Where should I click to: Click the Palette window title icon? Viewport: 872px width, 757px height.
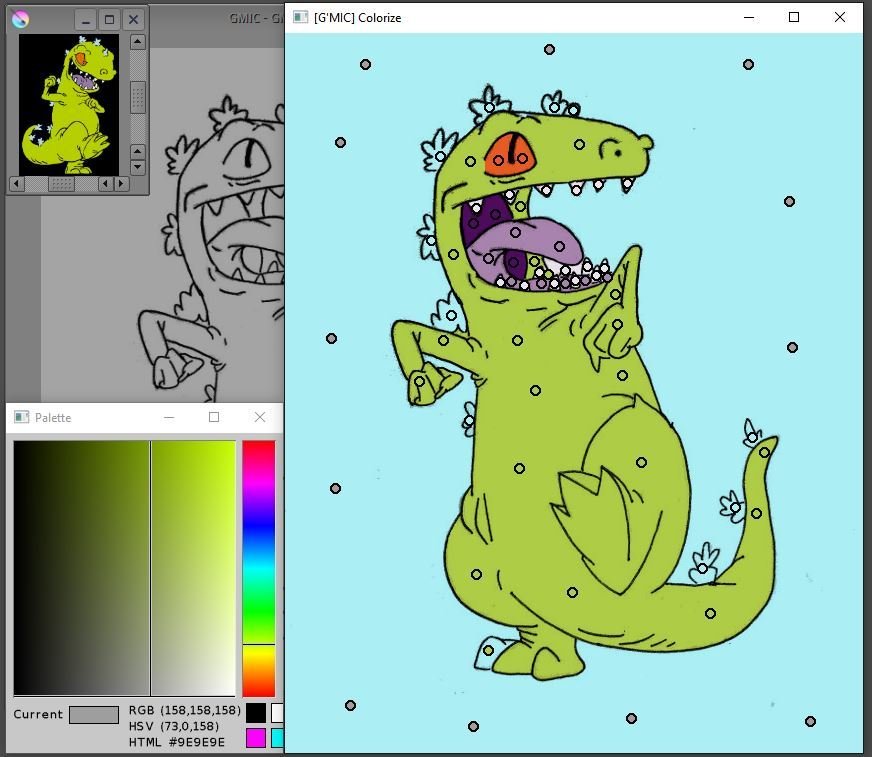pos(22,417)
